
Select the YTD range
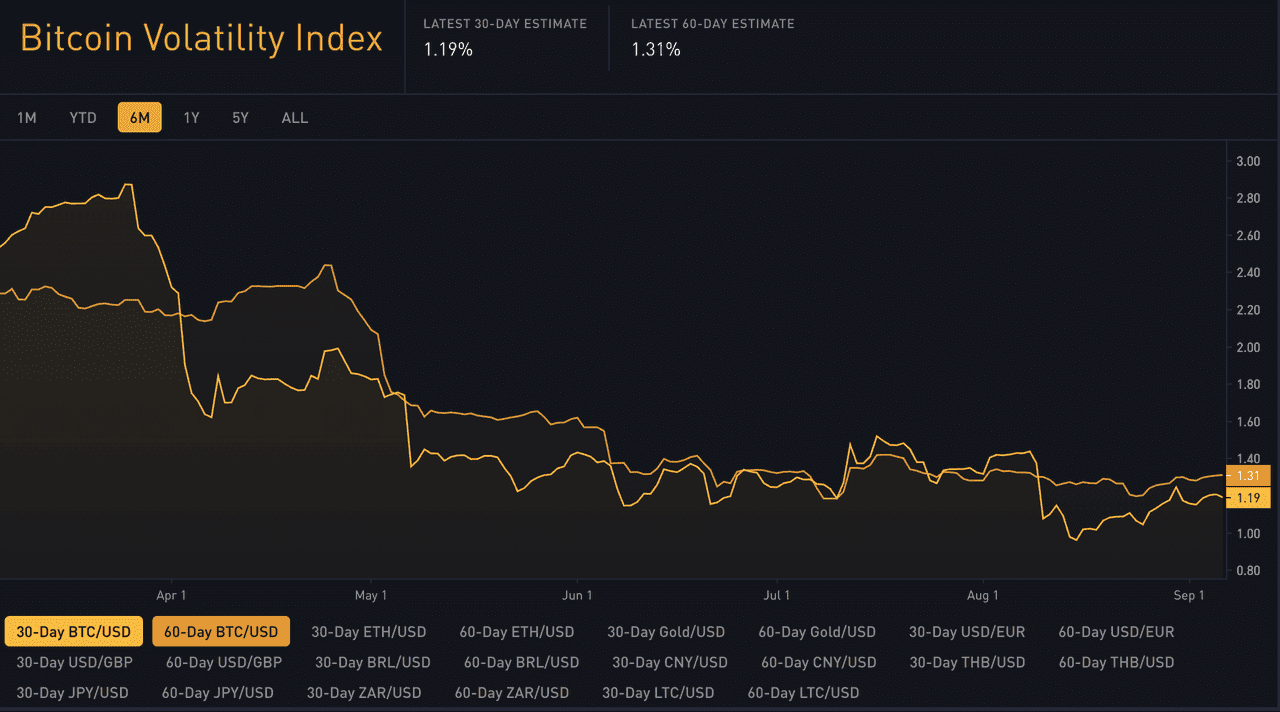click(x=83, y=117)
